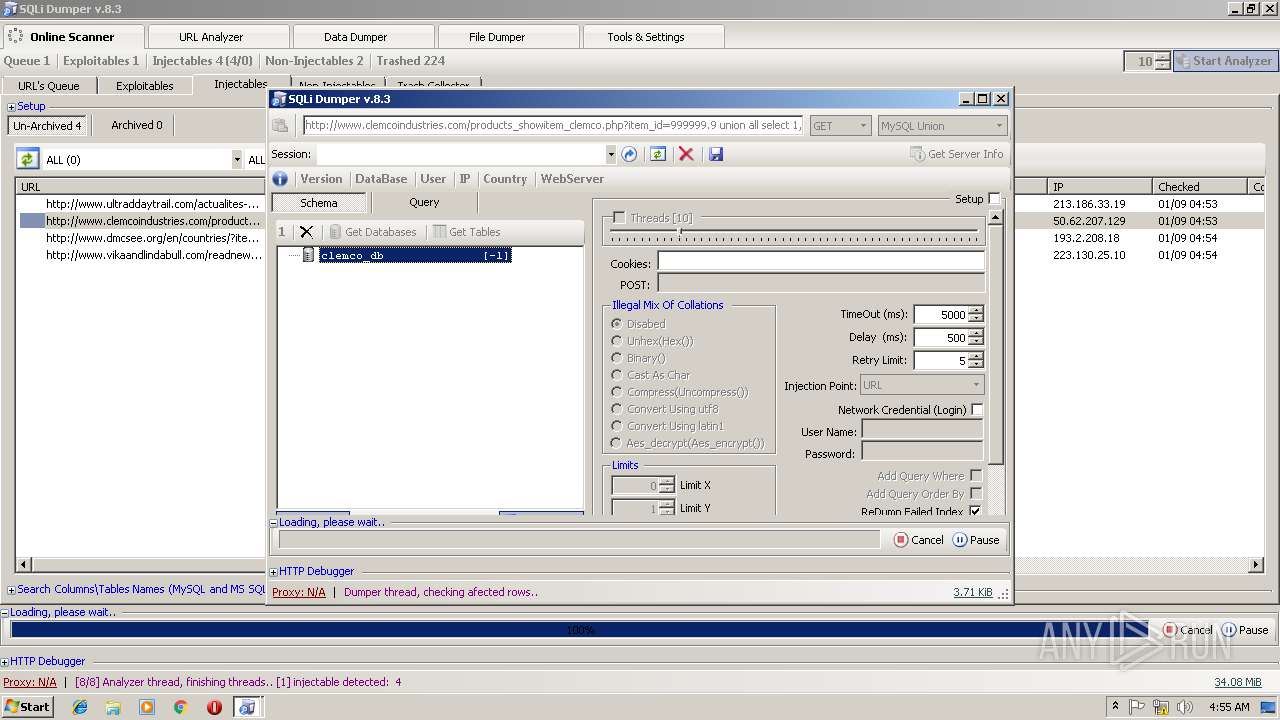Toggle Add Query Order By checkbox
This screenshot has height=720, width=1280.
(x=976, y=494)
